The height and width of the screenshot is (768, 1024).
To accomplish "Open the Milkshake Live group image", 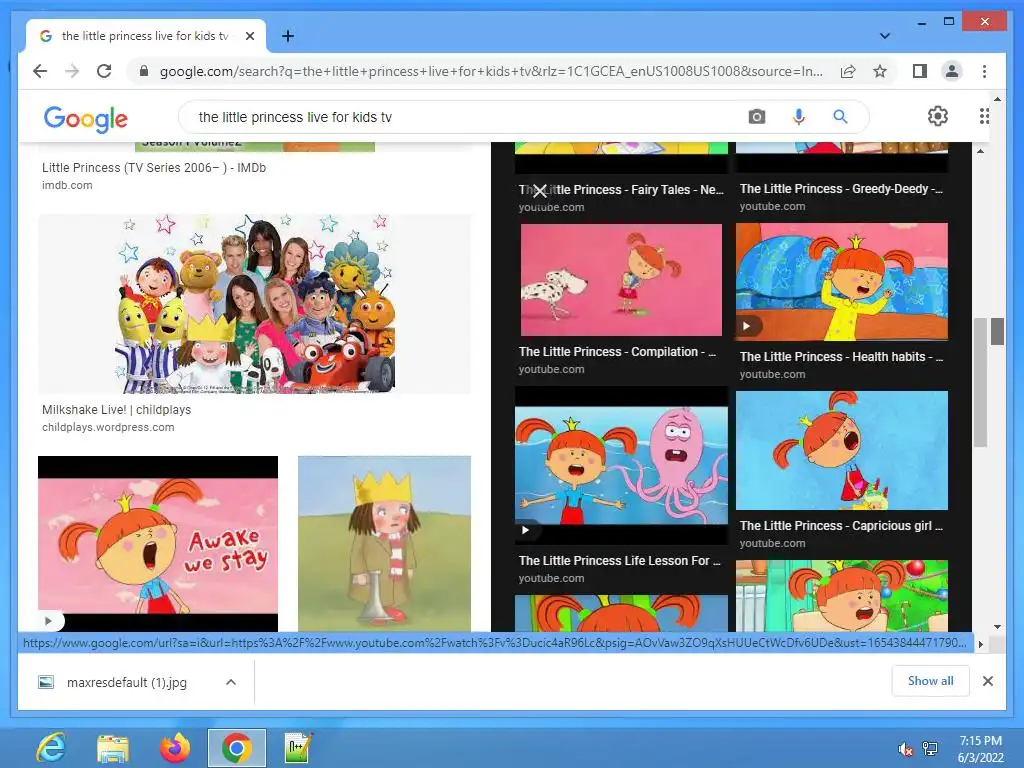I will click(255, 304).
